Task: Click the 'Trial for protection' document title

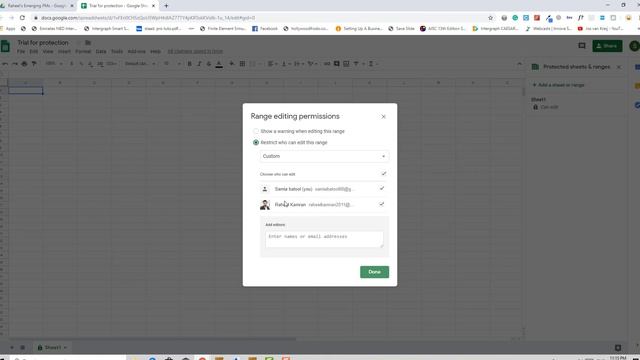Action: tap(43, 43)
